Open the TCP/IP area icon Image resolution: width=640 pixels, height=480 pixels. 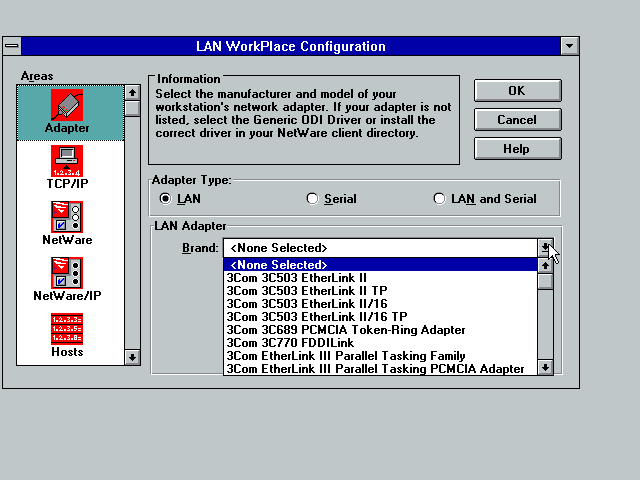point(67,161)
